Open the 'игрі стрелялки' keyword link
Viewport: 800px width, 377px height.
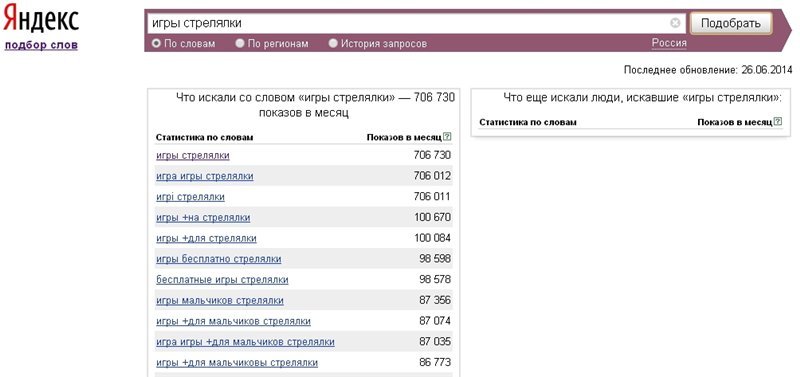(190, 197)
